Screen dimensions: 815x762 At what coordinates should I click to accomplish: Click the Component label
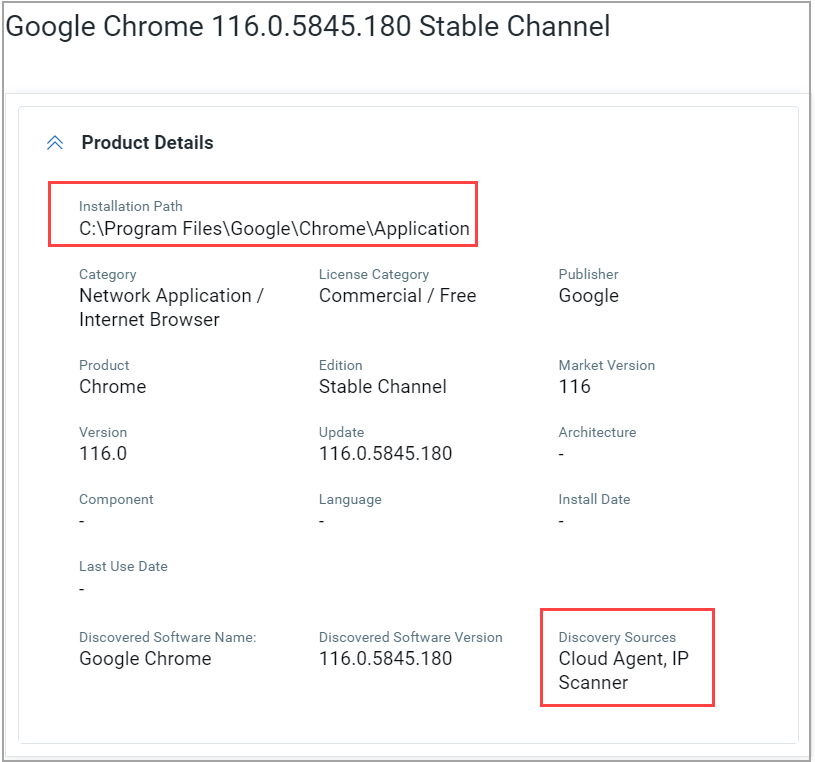coord(116,500)
